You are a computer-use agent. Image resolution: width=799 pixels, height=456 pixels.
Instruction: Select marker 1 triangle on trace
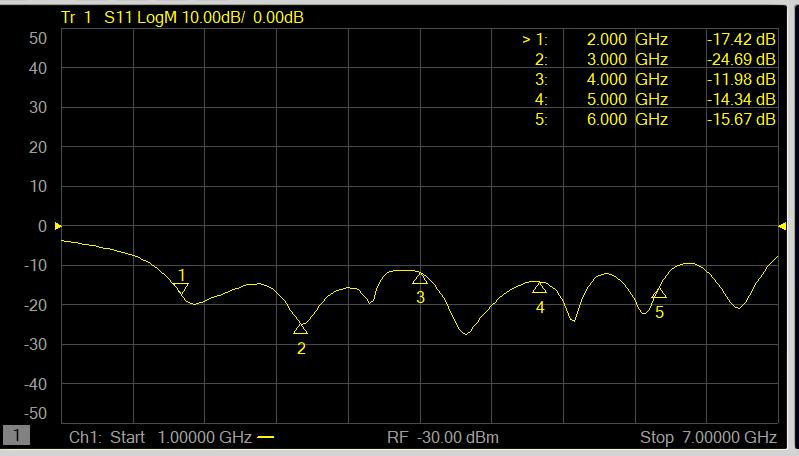(181, 289)
